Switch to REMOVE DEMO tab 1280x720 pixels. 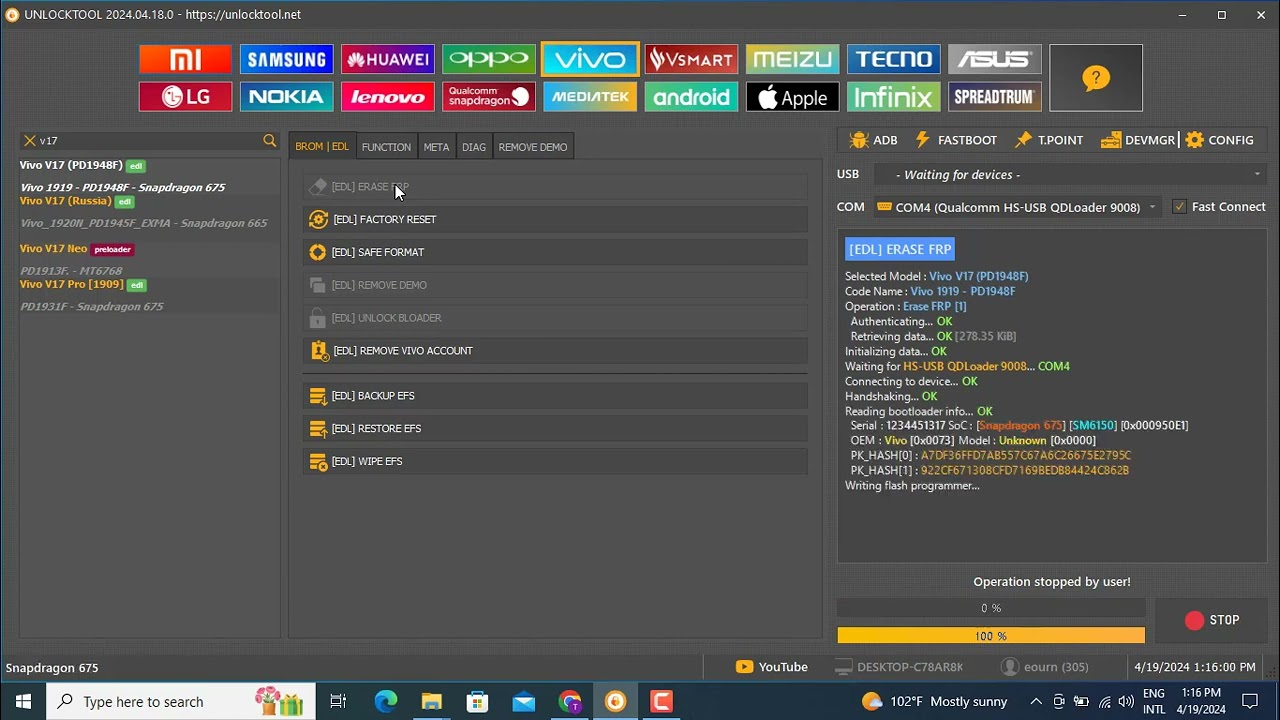[x=533, y=147]
